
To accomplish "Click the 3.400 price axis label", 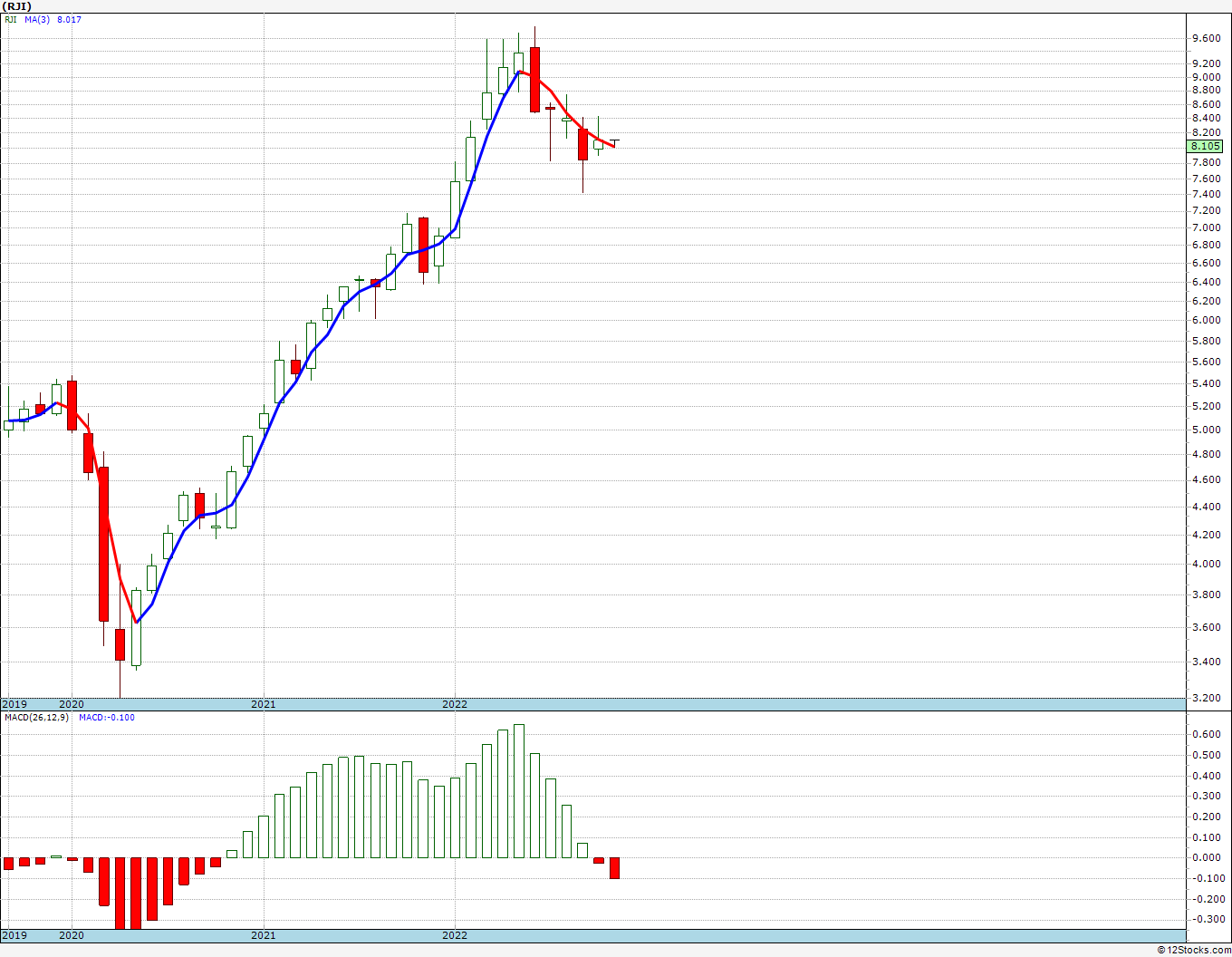I will coord(1206,662).
